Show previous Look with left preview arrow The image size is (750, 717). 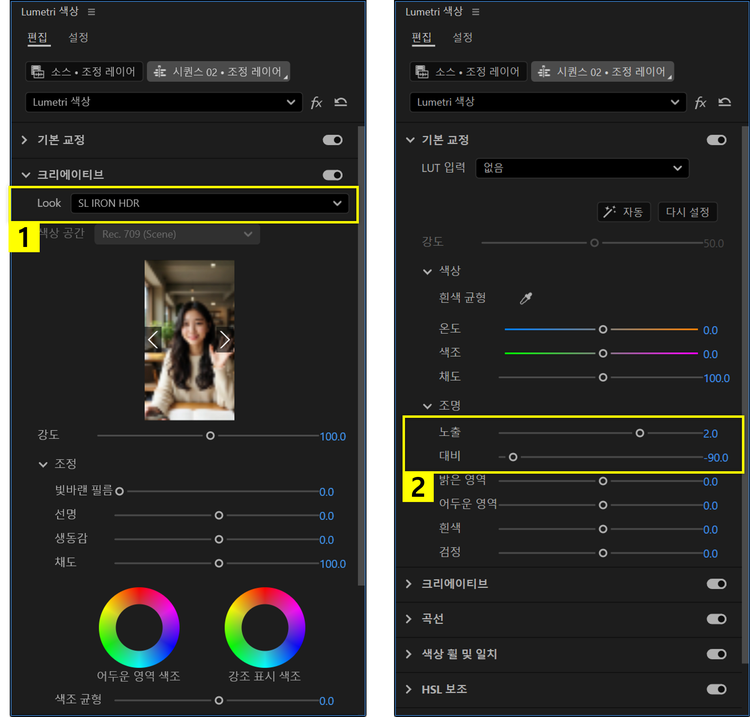pyautogui.click(x=153, y=340)
